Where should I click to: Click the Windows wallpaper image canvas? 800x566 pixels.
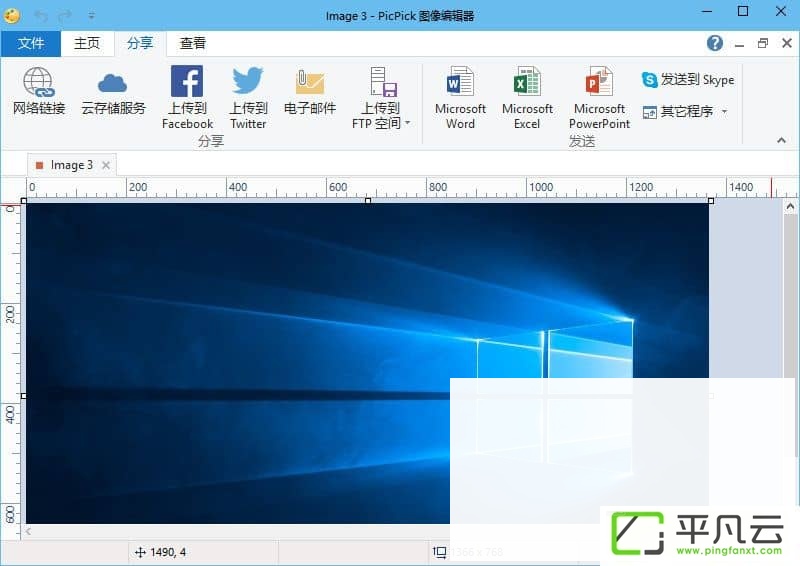point(367,363)
